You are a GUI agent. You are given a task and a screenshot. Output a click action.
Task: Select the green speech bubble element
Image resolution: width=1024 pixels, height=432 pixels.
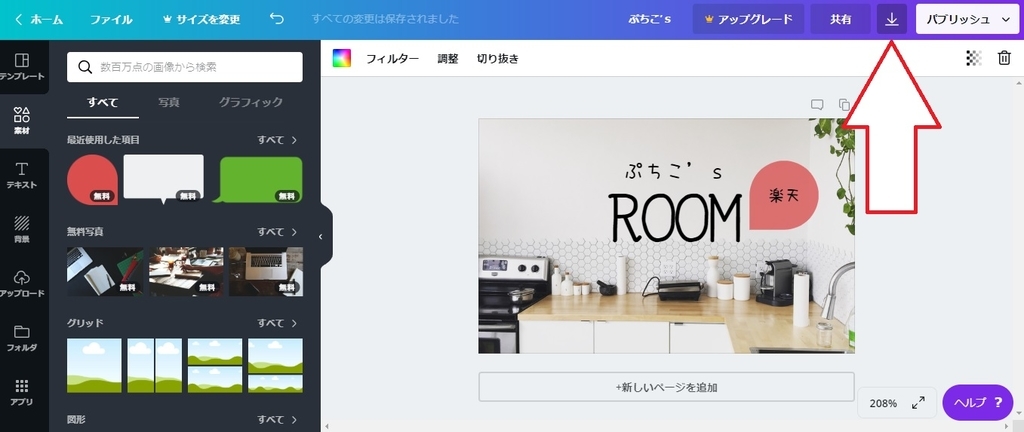point(258,179)
